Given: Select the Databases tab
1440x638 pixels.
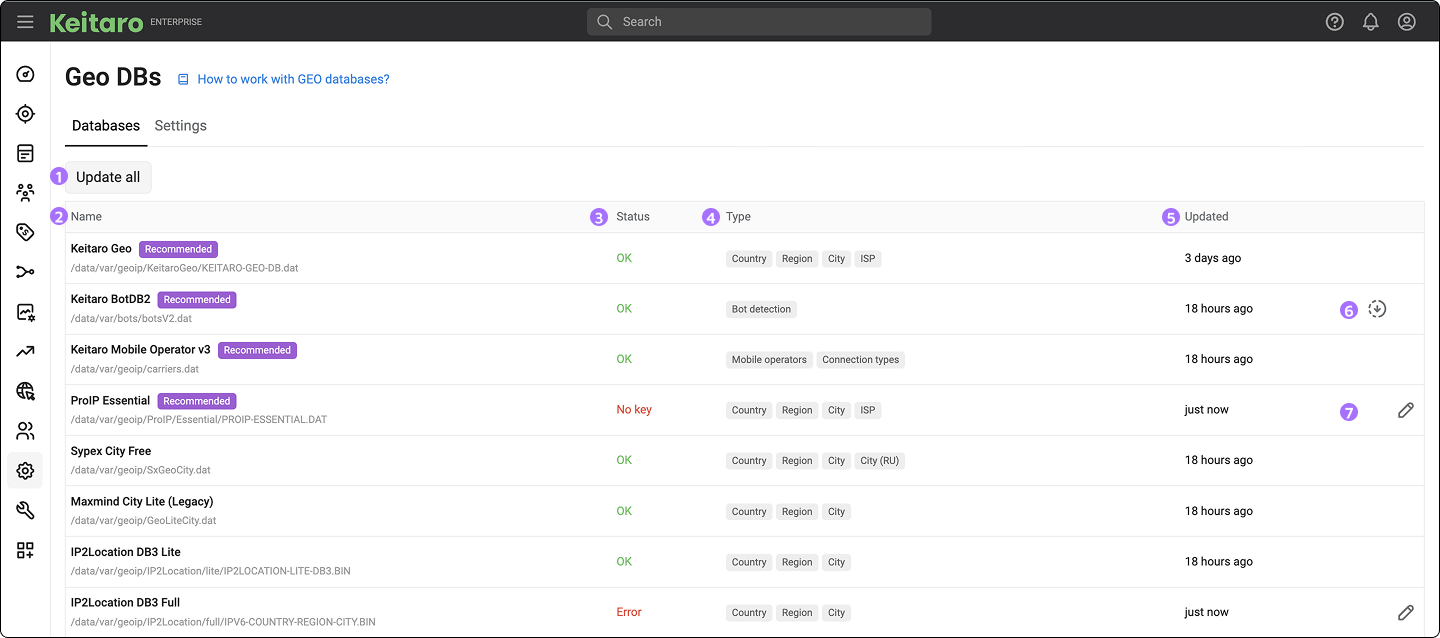Looking at the screenshot, I should (105, 126).
